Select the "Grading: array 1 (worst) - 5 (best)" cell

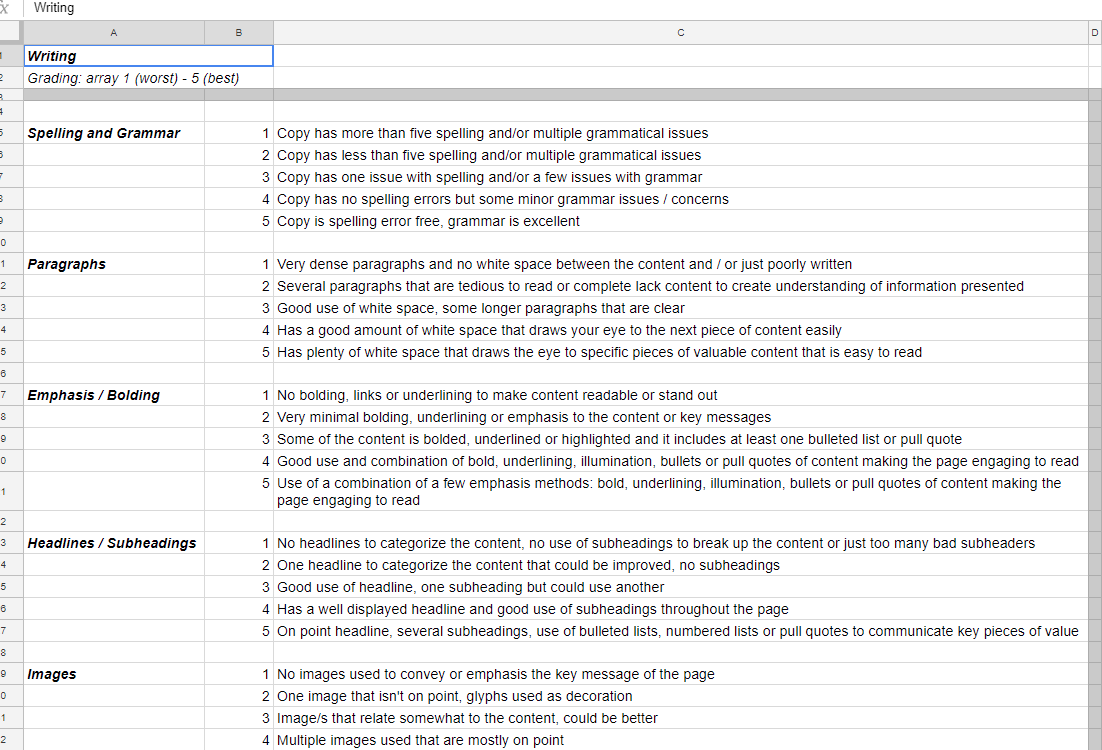pos(133,78)
